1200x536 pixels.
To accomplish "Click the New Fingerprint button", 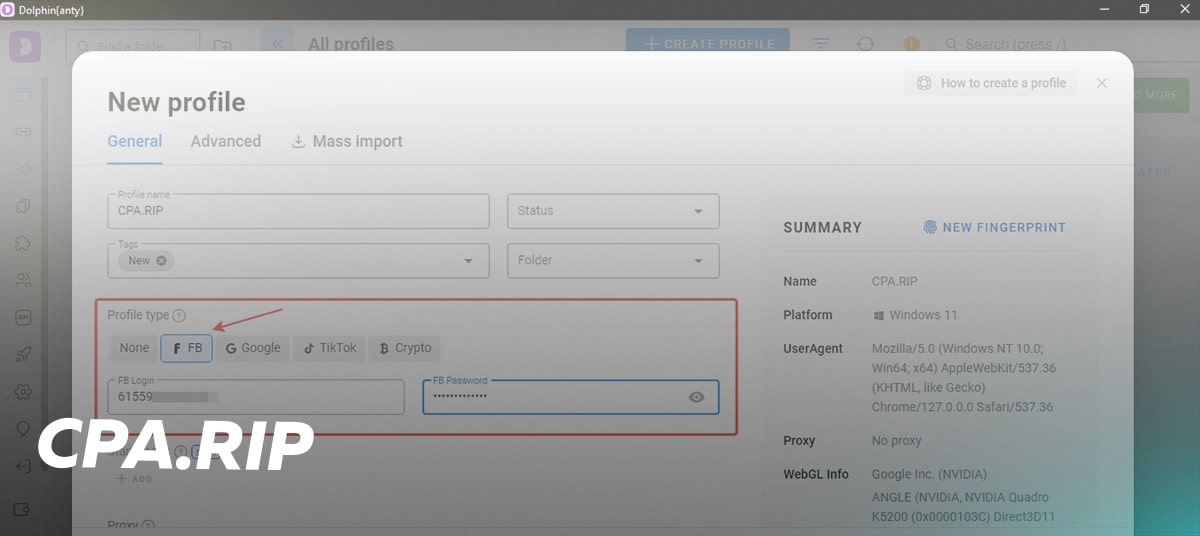I will point(994,227).
